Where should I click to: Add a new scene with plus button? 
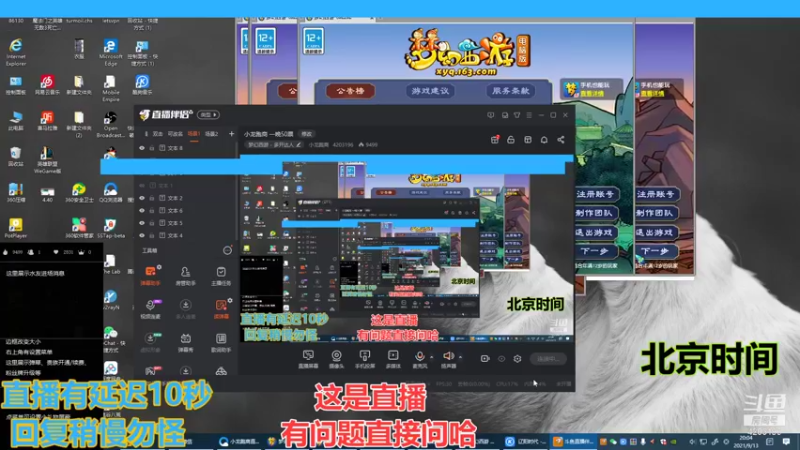point(231,134)
